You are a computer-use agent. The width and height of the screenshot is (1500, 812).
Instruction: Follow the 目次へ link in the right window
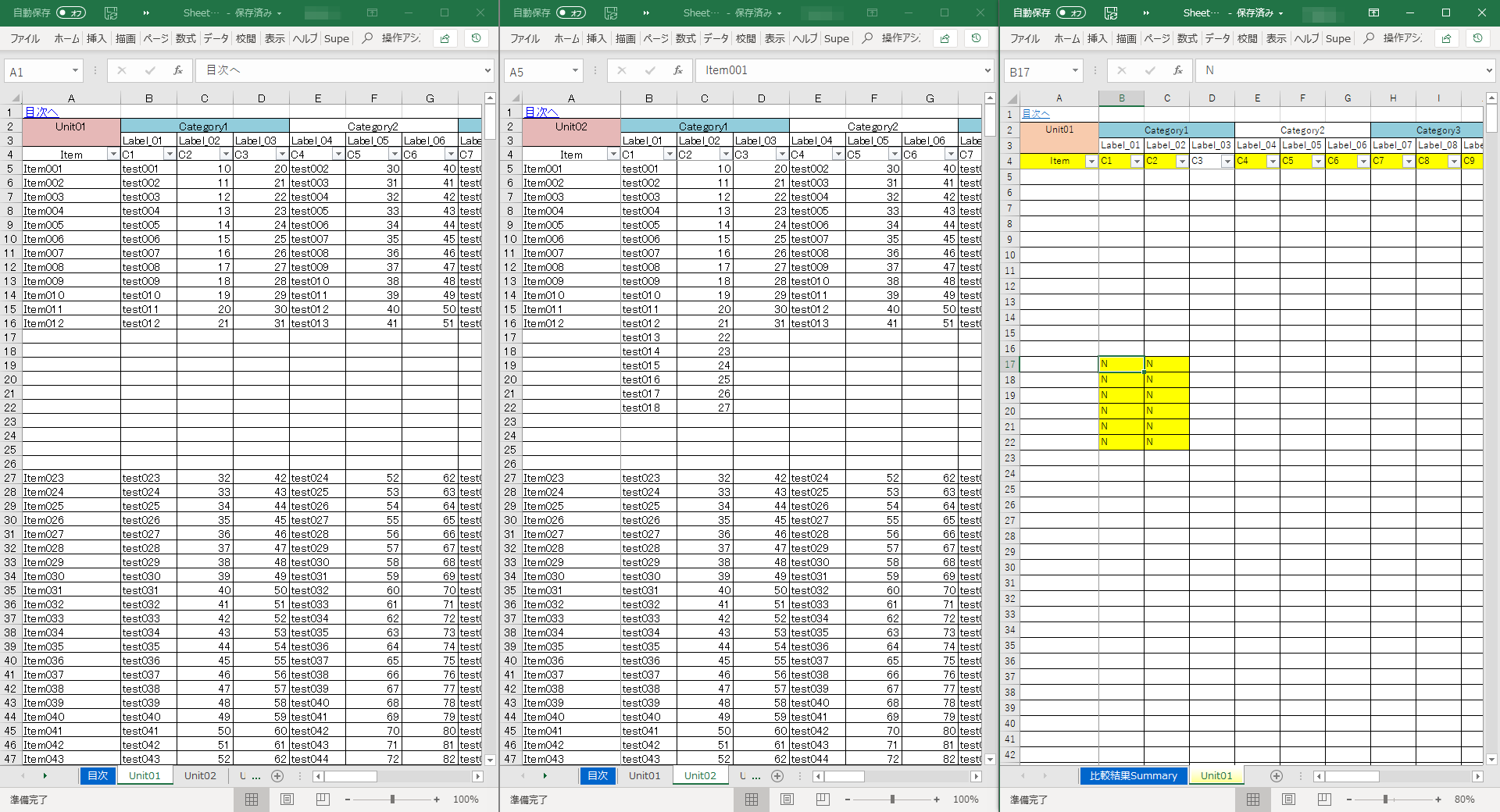pyautogui.click(x=1036, y=114)
